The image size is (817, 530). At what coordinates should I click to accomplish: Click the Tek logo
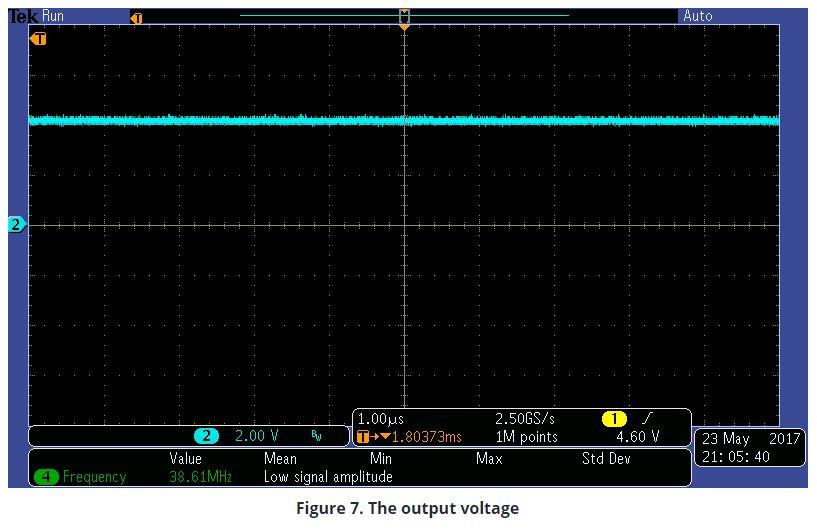(x=23, y=16)
